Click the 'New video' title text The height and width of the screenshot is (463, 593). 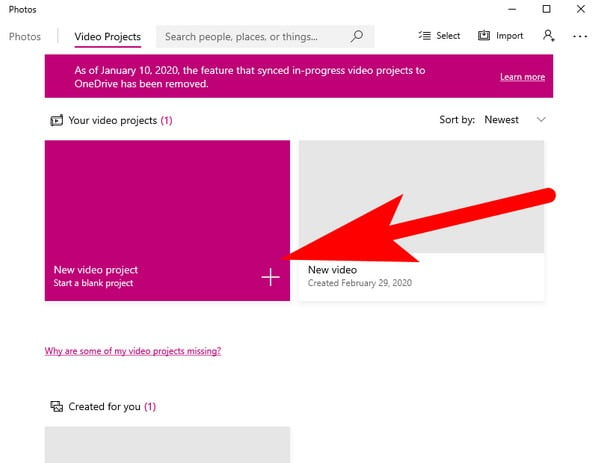pos(332,270)
